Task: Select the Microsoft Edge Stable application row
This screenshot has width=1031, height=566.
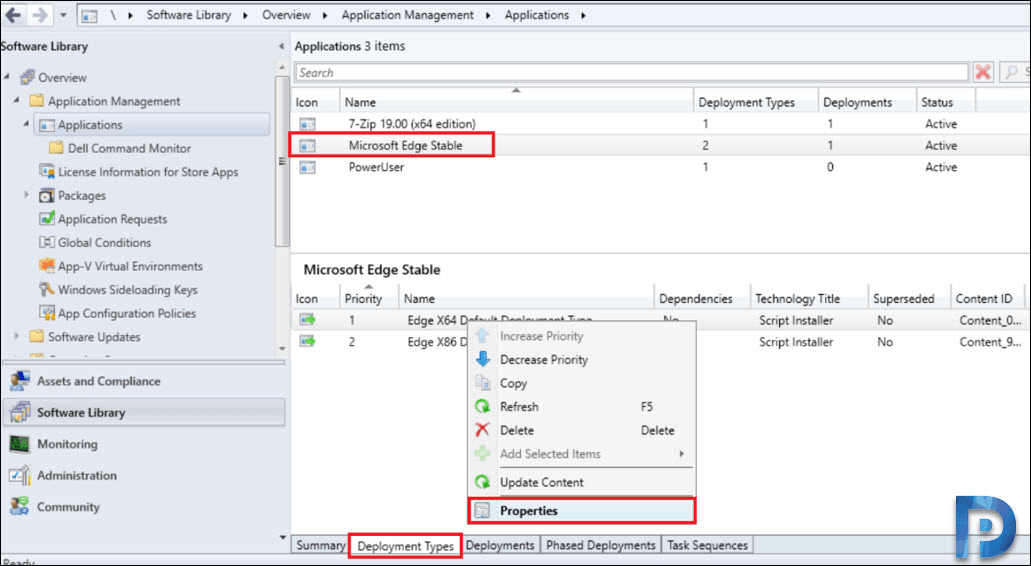Action: click(660, 145)
